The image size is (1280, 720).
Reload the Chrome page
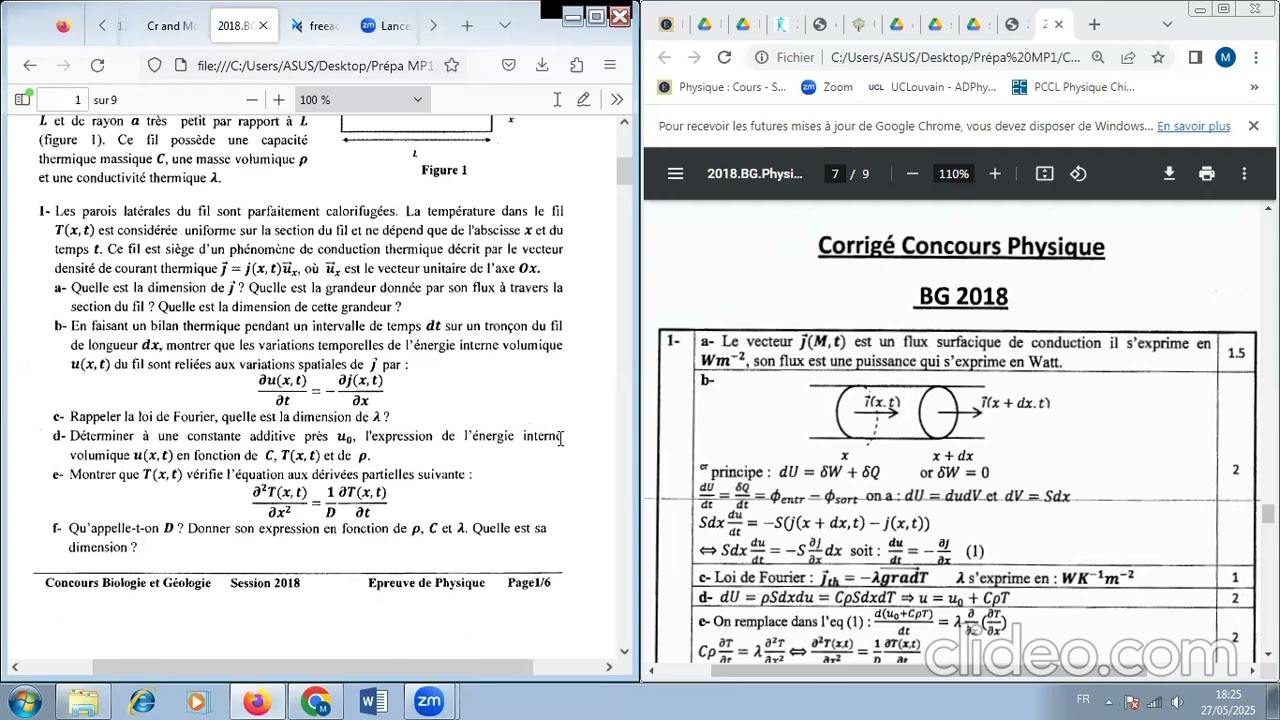click(725, 57)
